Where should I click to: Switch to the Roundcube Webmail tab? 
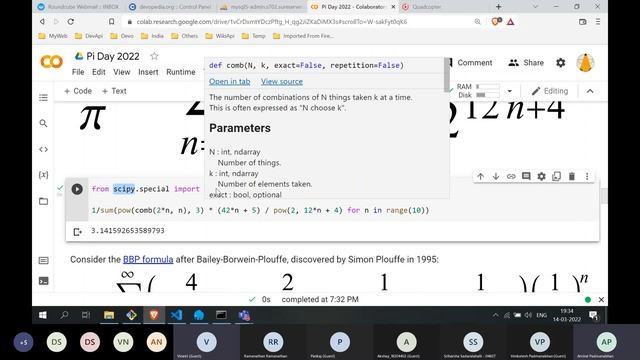tap(79, 7)
